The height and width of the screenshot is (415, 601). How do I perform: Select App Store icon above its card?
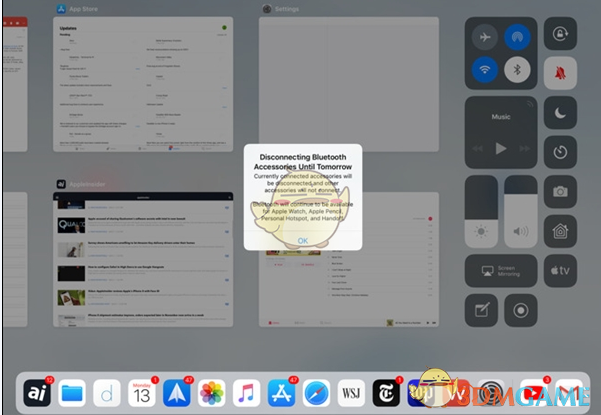click(x=61, y=9)
